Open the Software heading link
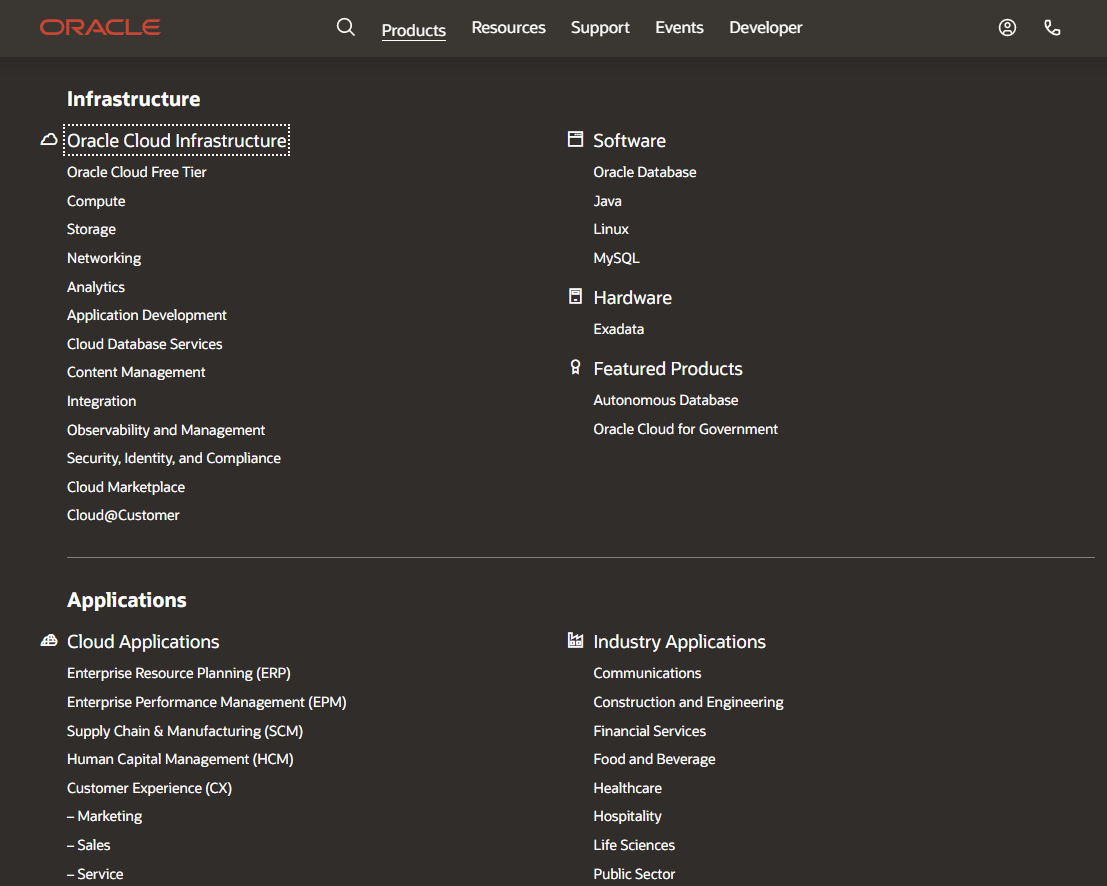This screenshot has height=886, width=1107. tap(630, 140)
